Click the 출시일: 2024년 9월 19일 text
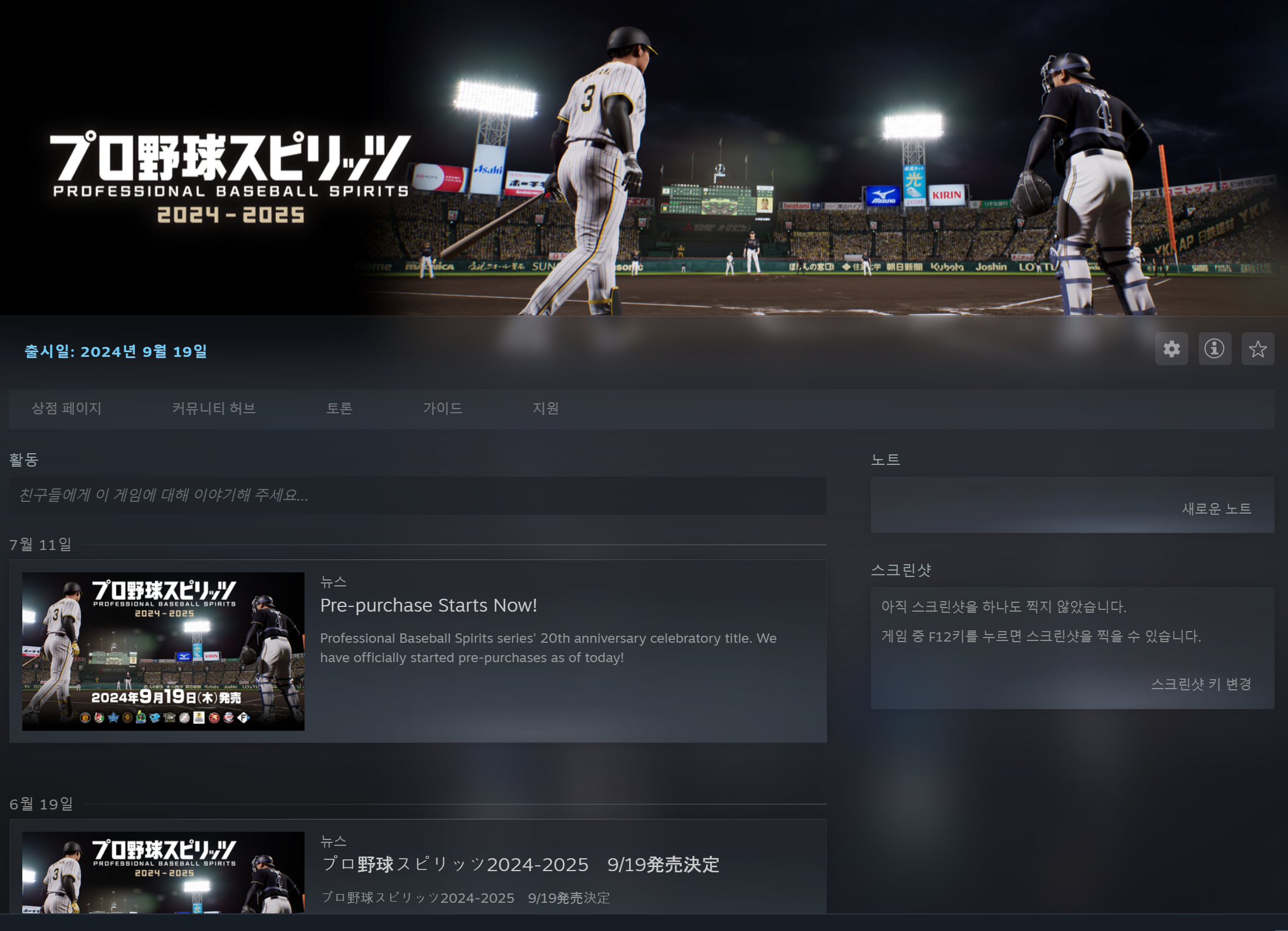This screenshot has height=931, width=1288. (x=116, y=351)
